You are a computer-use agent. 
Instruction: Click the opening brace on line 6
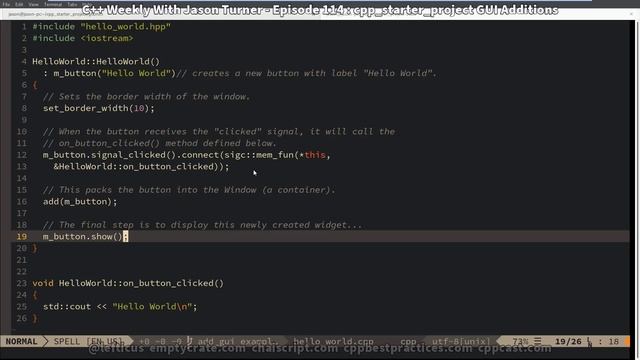click(x=35, y=85)
